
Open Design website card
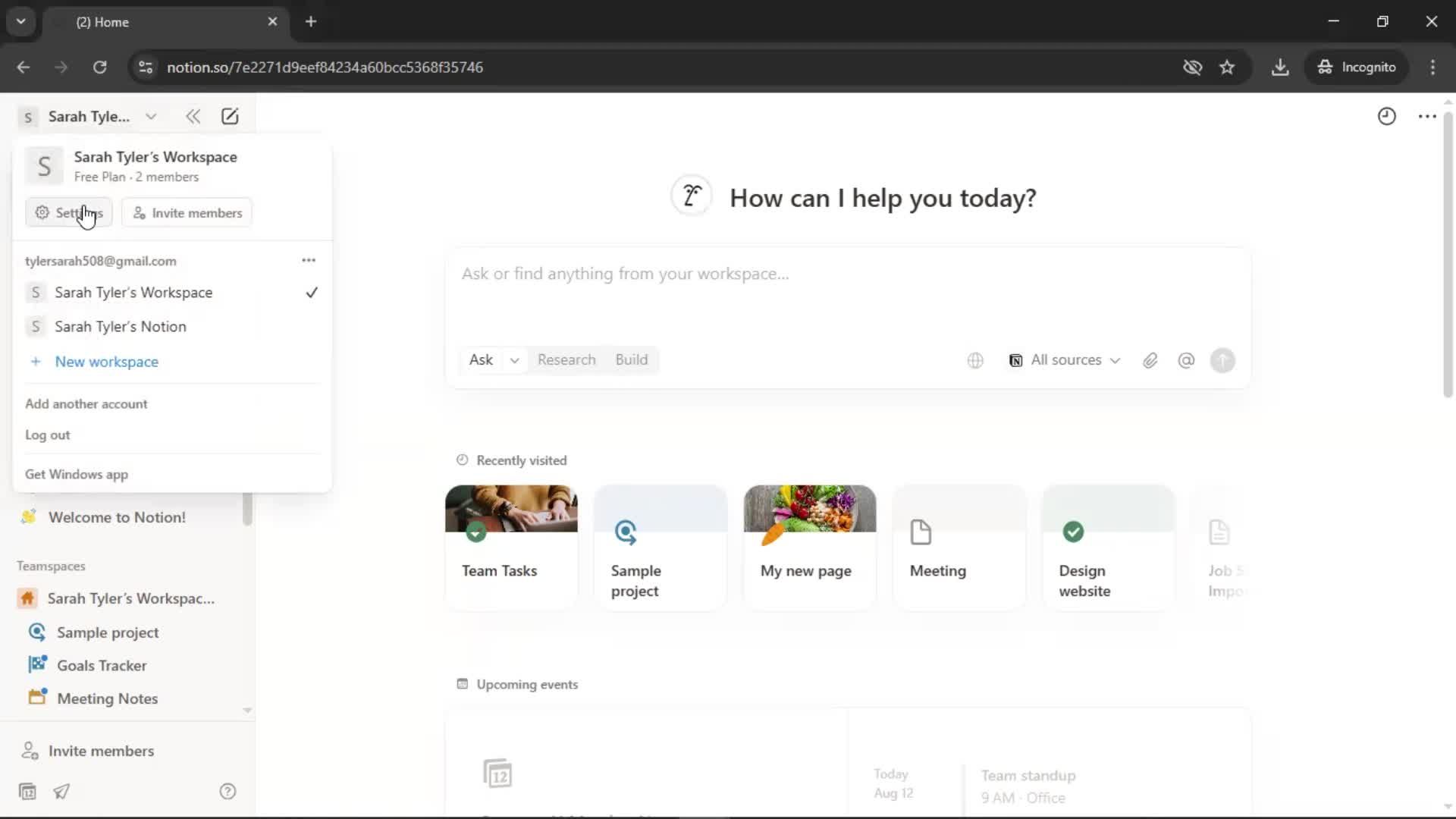(1109, 547)
